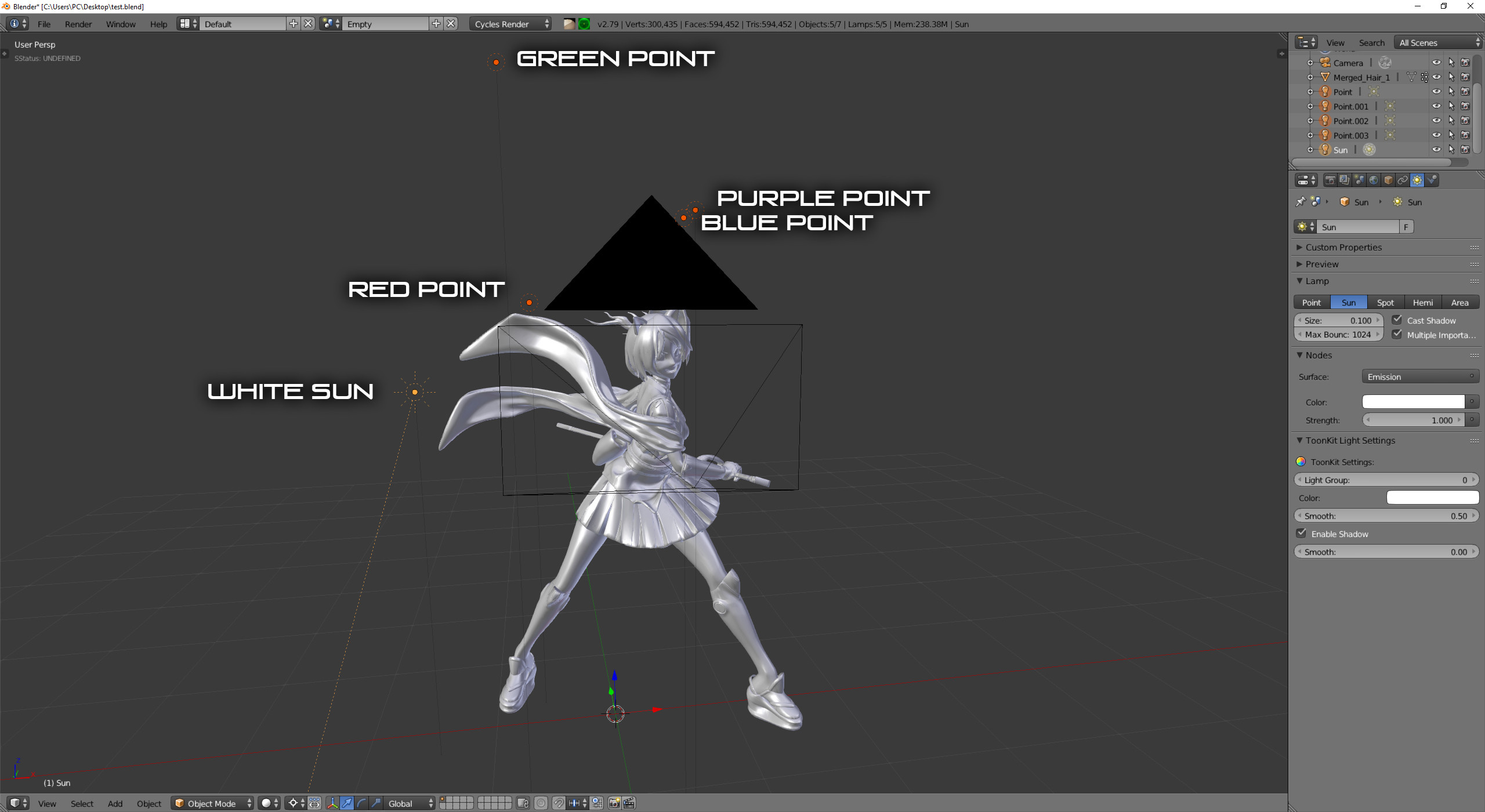Open the Render properties tab
Image resolution: width=1485 pixels, height=812 pixels.
1330,180
